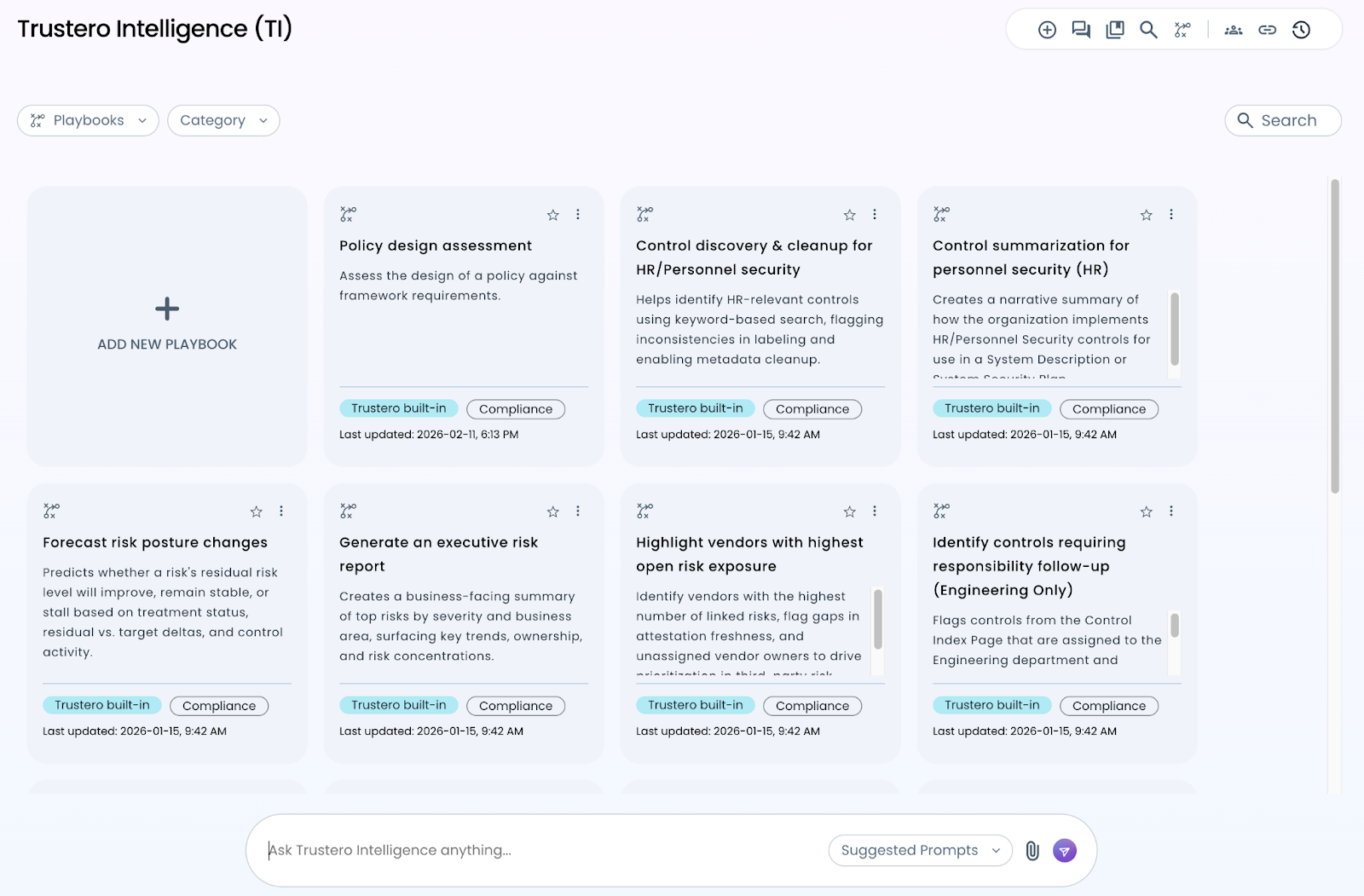The height and width of the screenshot is (896, 1364).
Task: Click Trustero built-in tag on Forecast risk posture card
Action: click(x=101, y=705)
